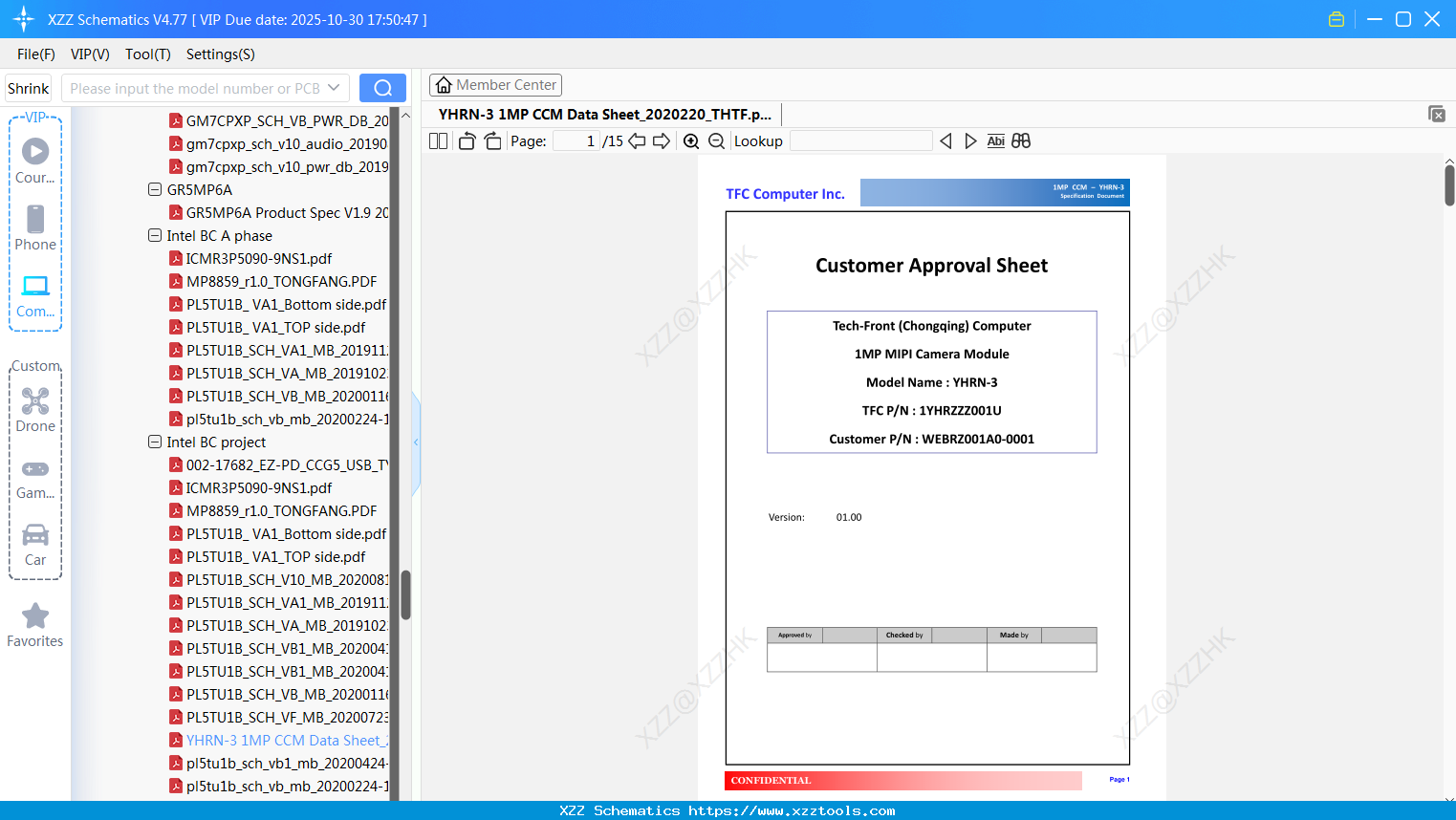Open the Course section in the VIP sidebar

click(35, 162)
